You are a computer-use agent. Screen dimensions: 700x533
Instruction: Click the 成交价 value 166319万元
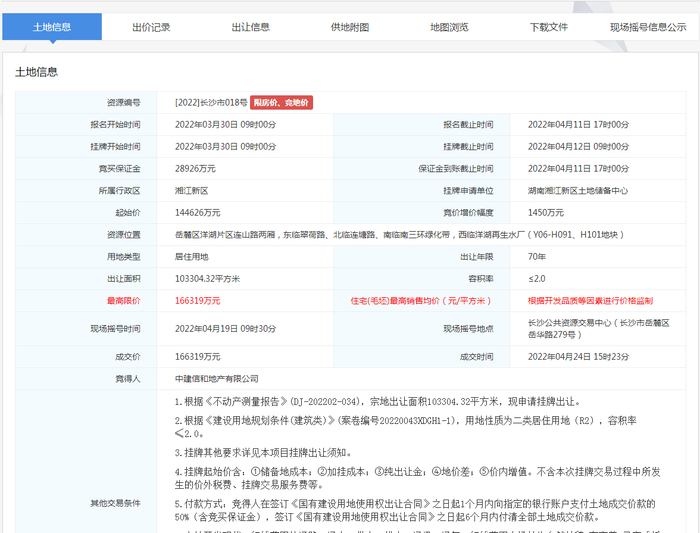click(x=197, y=357)
